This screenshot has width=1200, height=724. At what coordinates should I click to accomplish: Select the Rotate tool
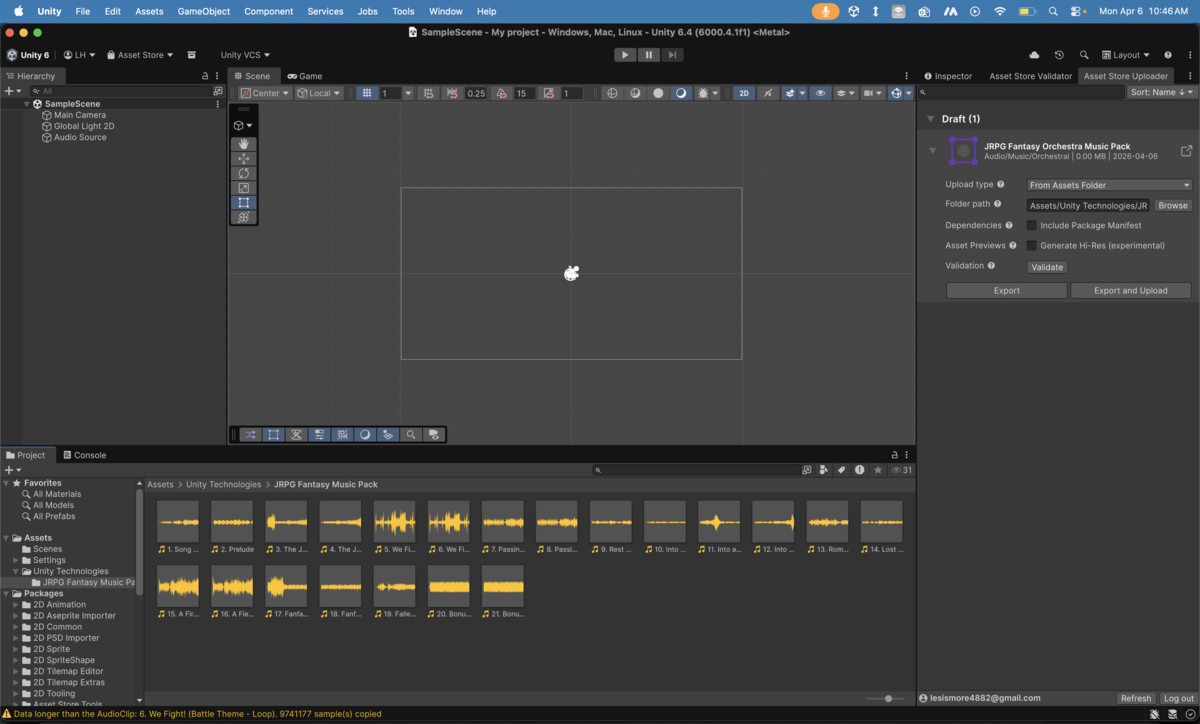pyautogui.click(x=244, y=173)
